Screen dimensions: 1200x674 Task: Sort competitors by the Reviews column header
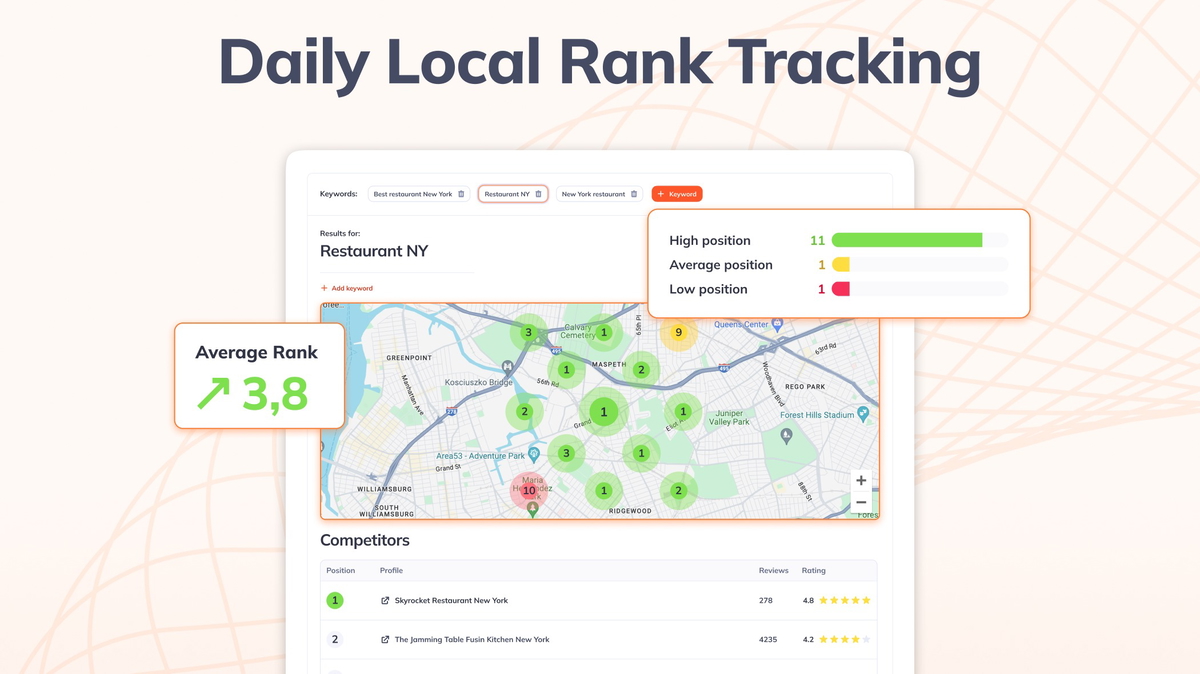[x=773, y=570]
